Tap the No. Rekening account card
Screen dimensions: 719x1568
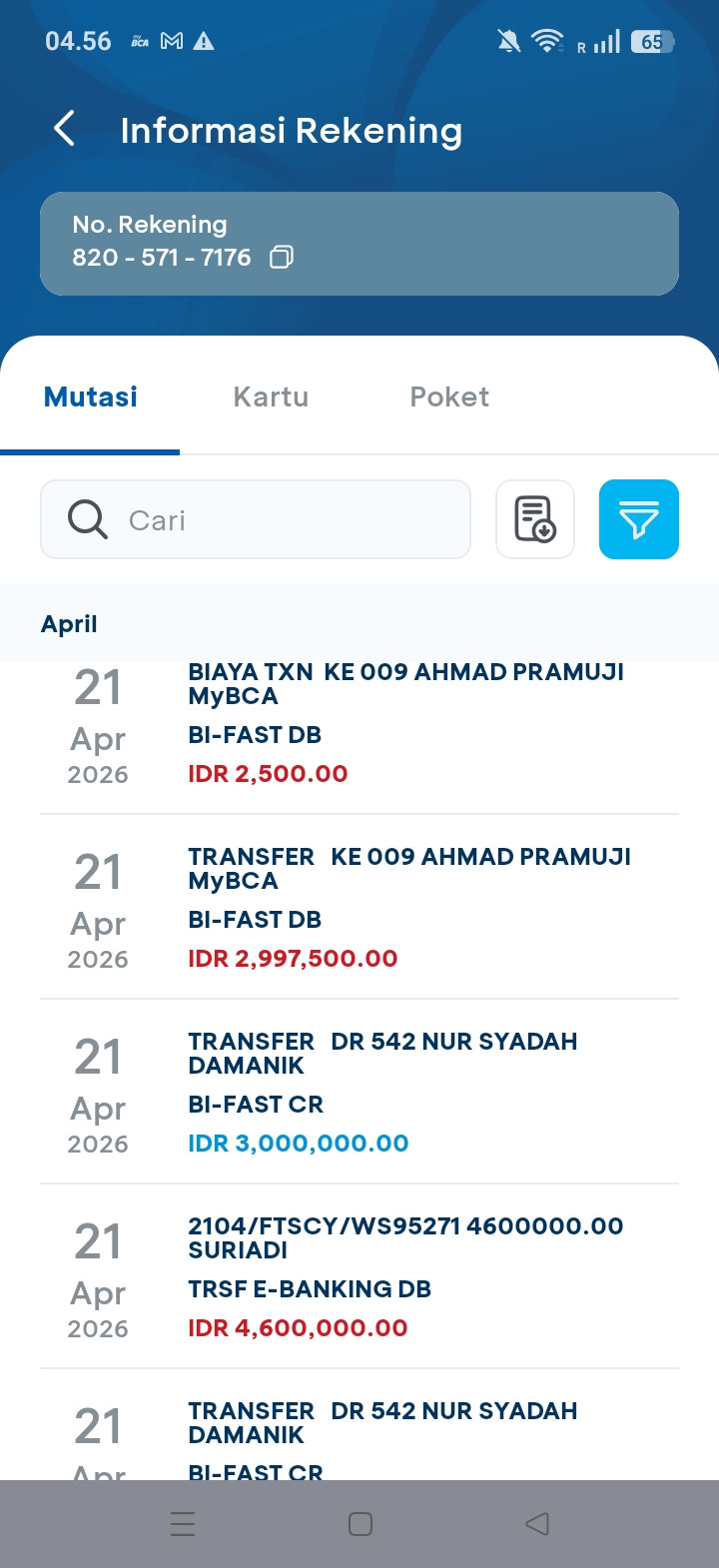pyautogui.click(x=359, y=244)
